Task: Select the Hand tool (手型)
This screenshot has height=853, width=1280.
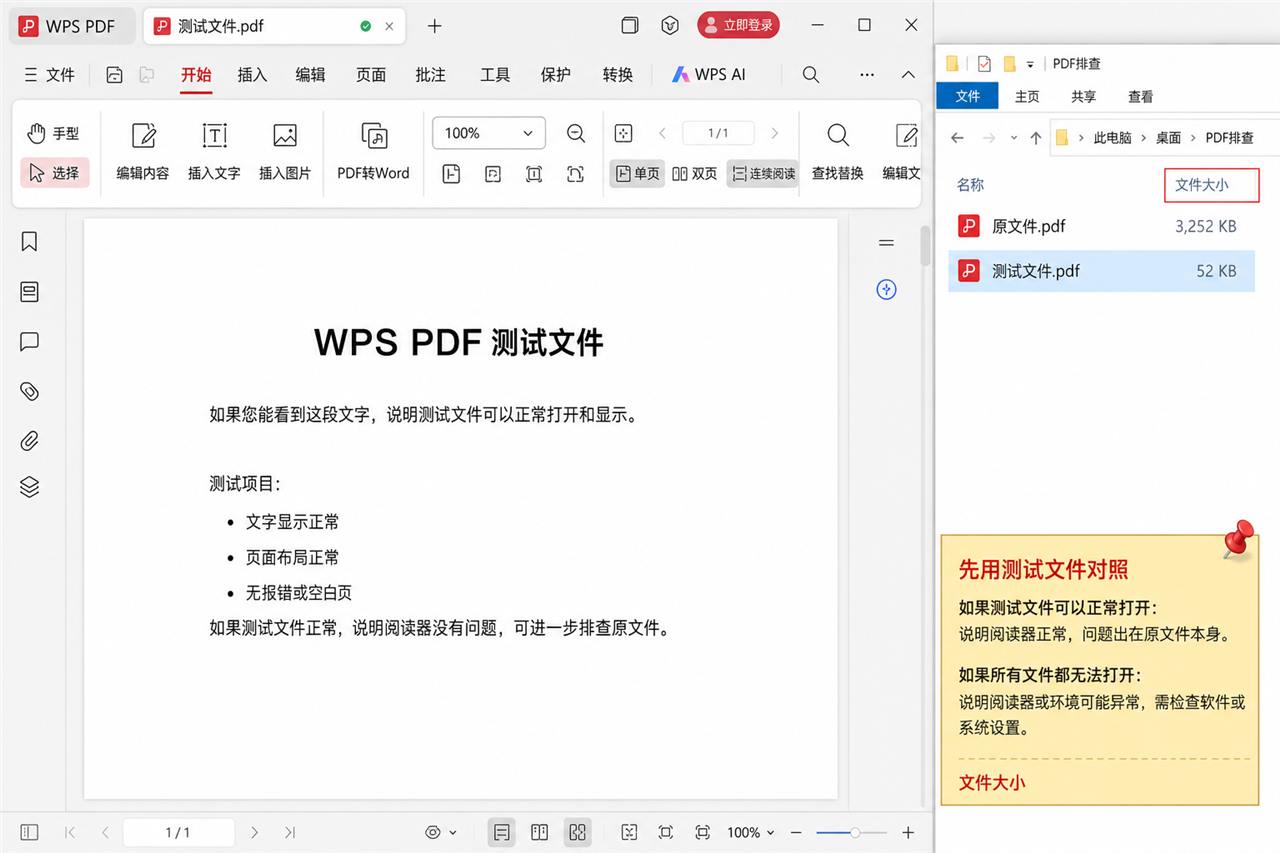Action: click(x=54, y=133)
